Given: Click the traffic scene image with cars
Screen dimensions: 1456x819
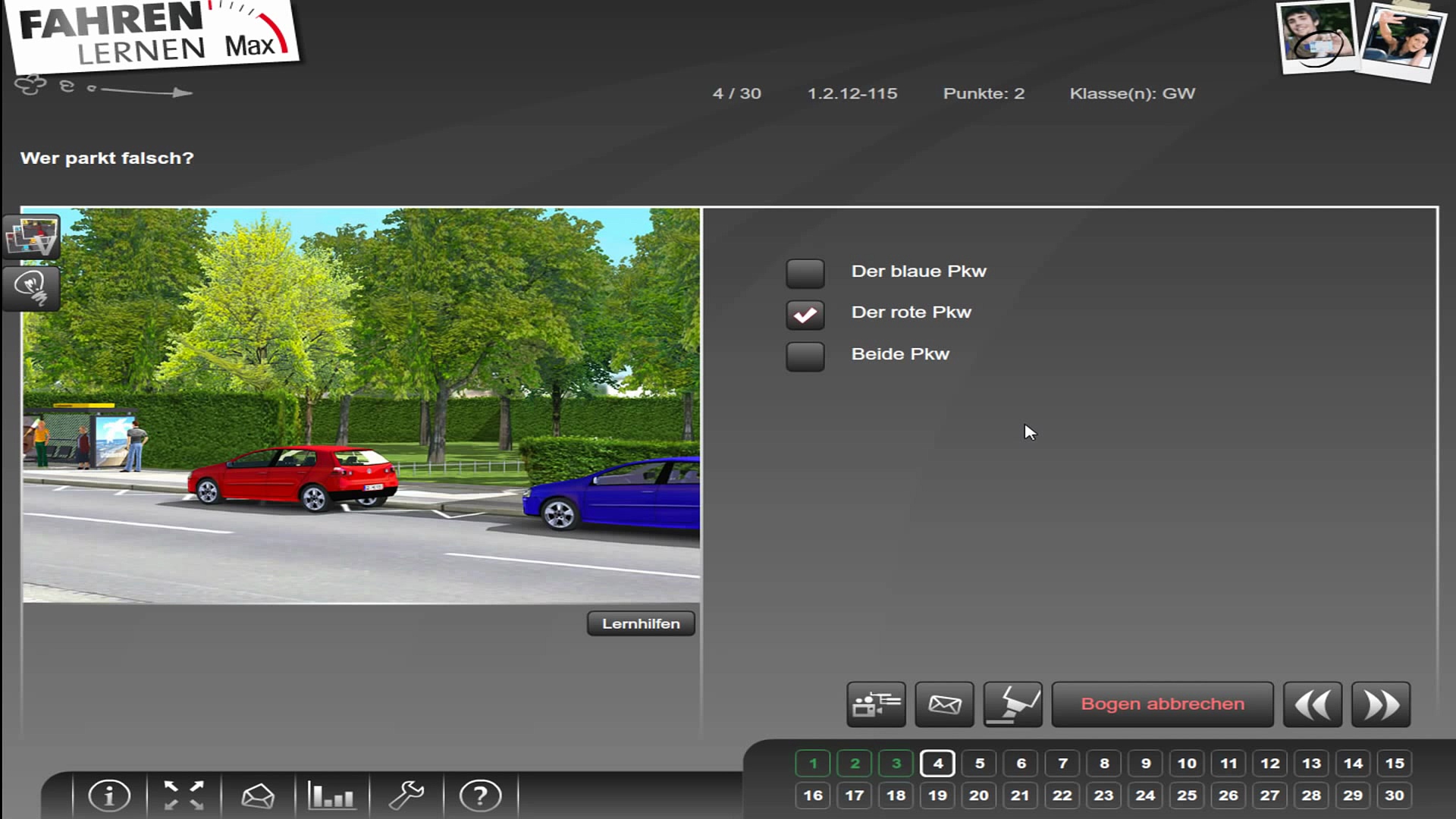Looking at the screenshot, I should [x=361, y=406].
